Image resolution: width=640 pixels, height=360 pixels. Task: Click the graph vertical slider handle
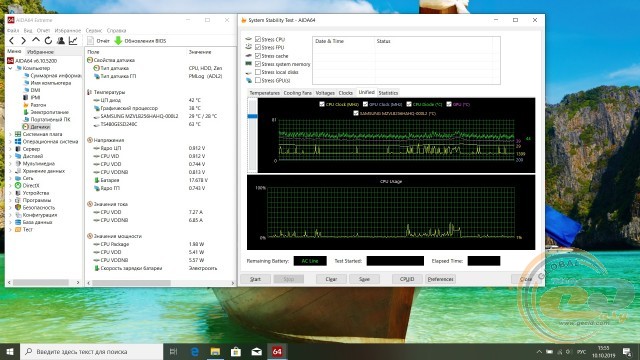(252, 116)
